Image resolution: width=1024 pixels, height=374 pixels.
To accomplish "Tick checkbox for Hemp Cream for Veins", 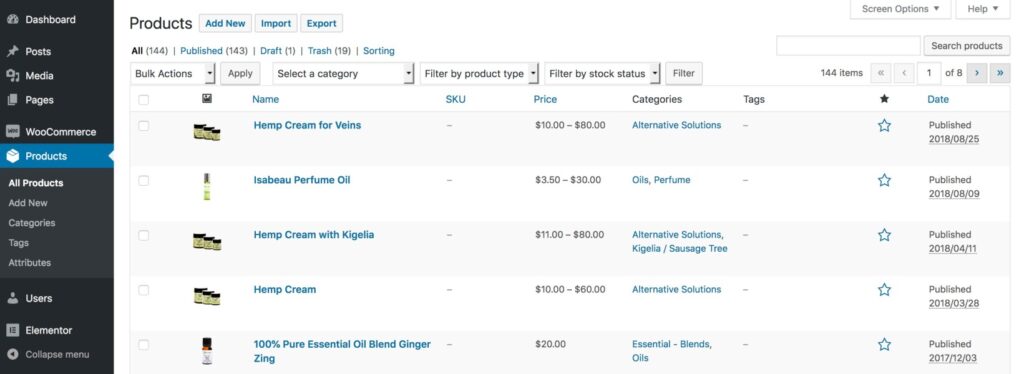I will tap(144, 125).
